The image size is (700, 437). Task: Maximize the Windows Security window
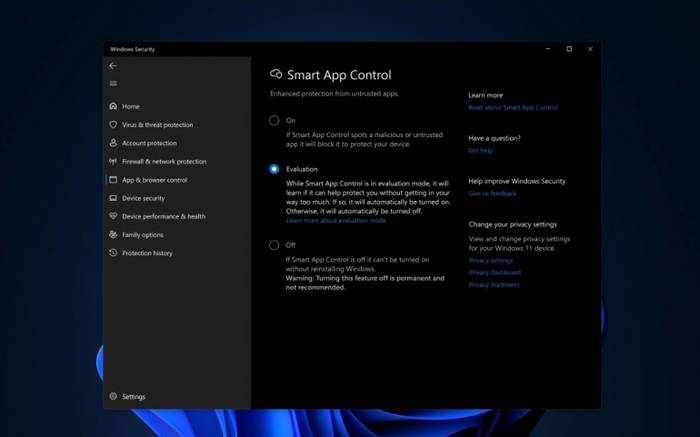569,49
